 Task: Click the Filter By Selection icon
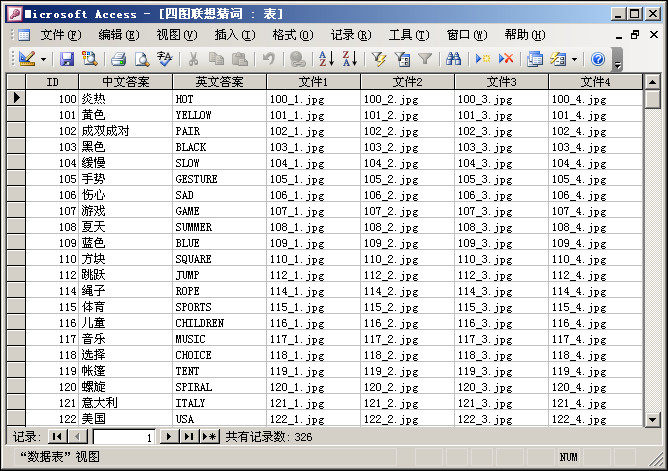pos(379,59)
